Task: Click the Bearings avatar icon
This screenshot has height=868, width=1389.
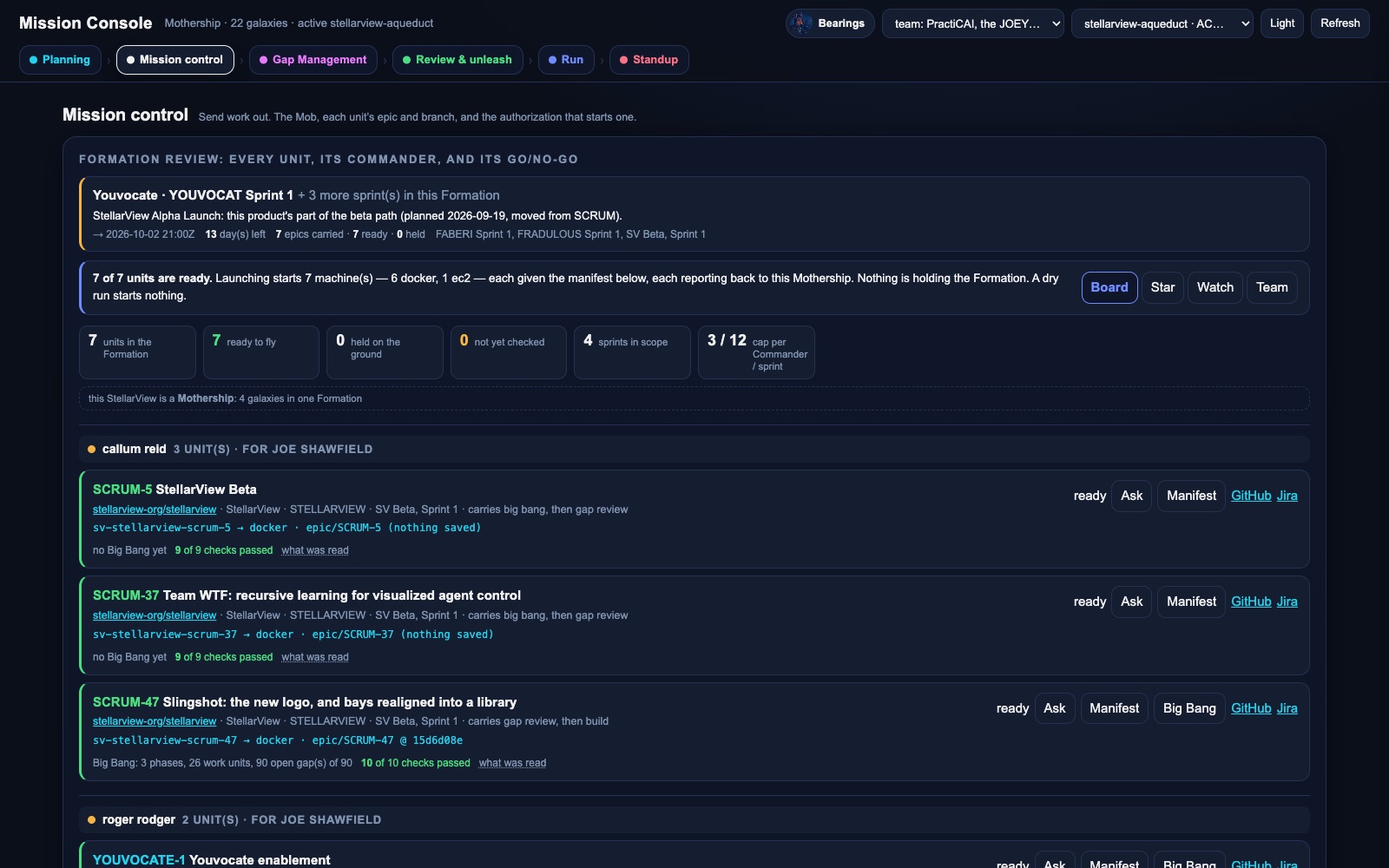Action: click(801, 23)
